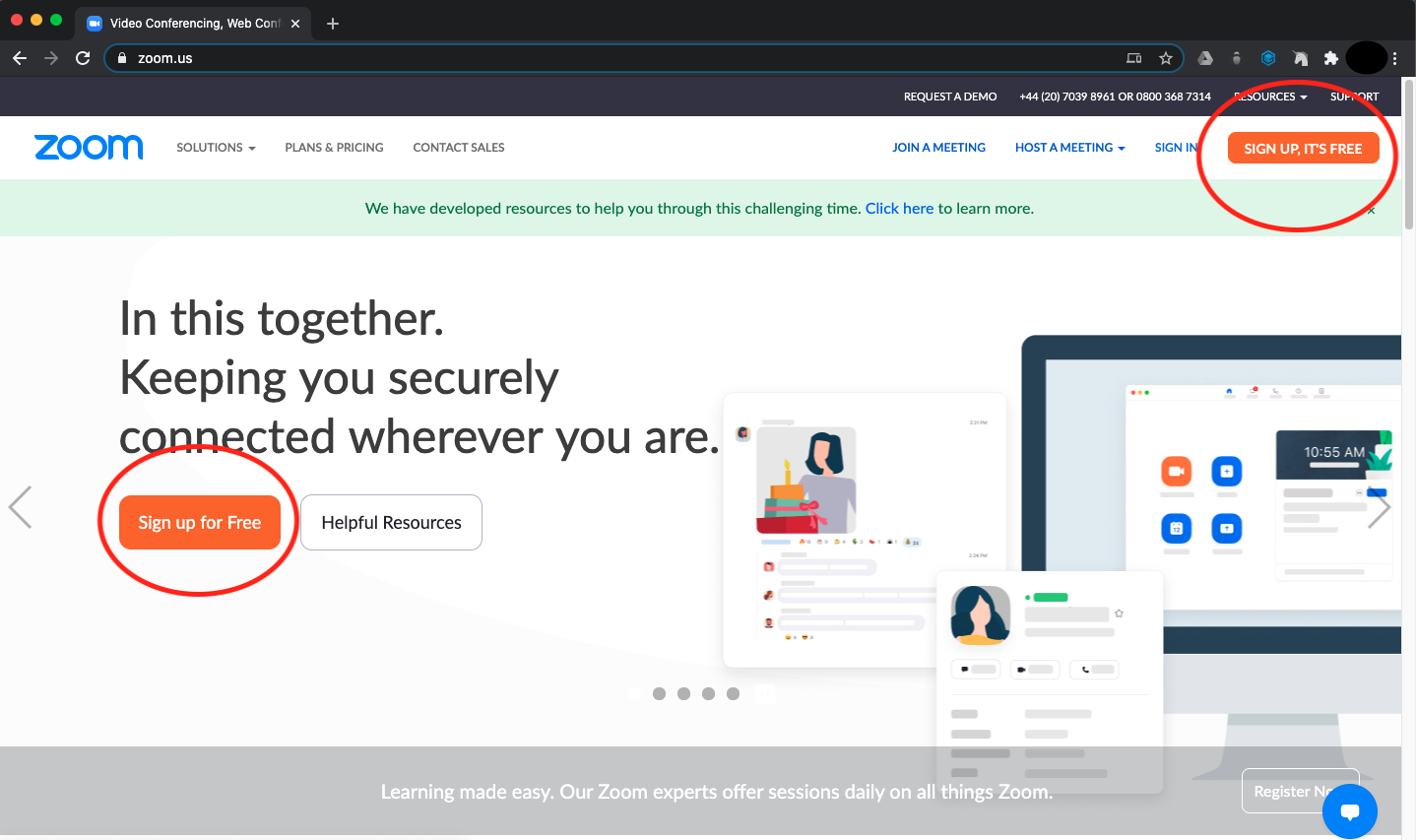
Task: Open the gray bug extension icon
Action: pyautogui.click(x=1237, y=58)
